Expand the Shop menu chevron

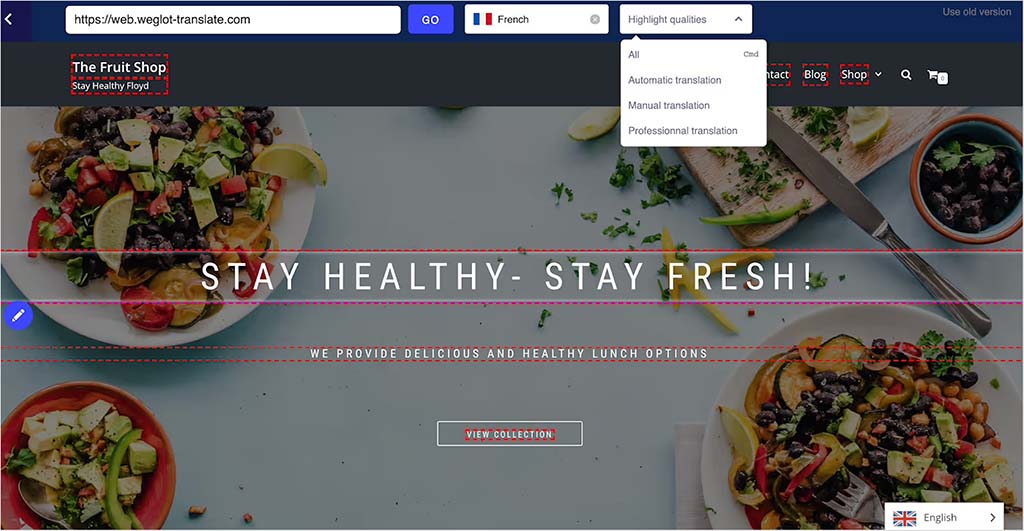878,74
